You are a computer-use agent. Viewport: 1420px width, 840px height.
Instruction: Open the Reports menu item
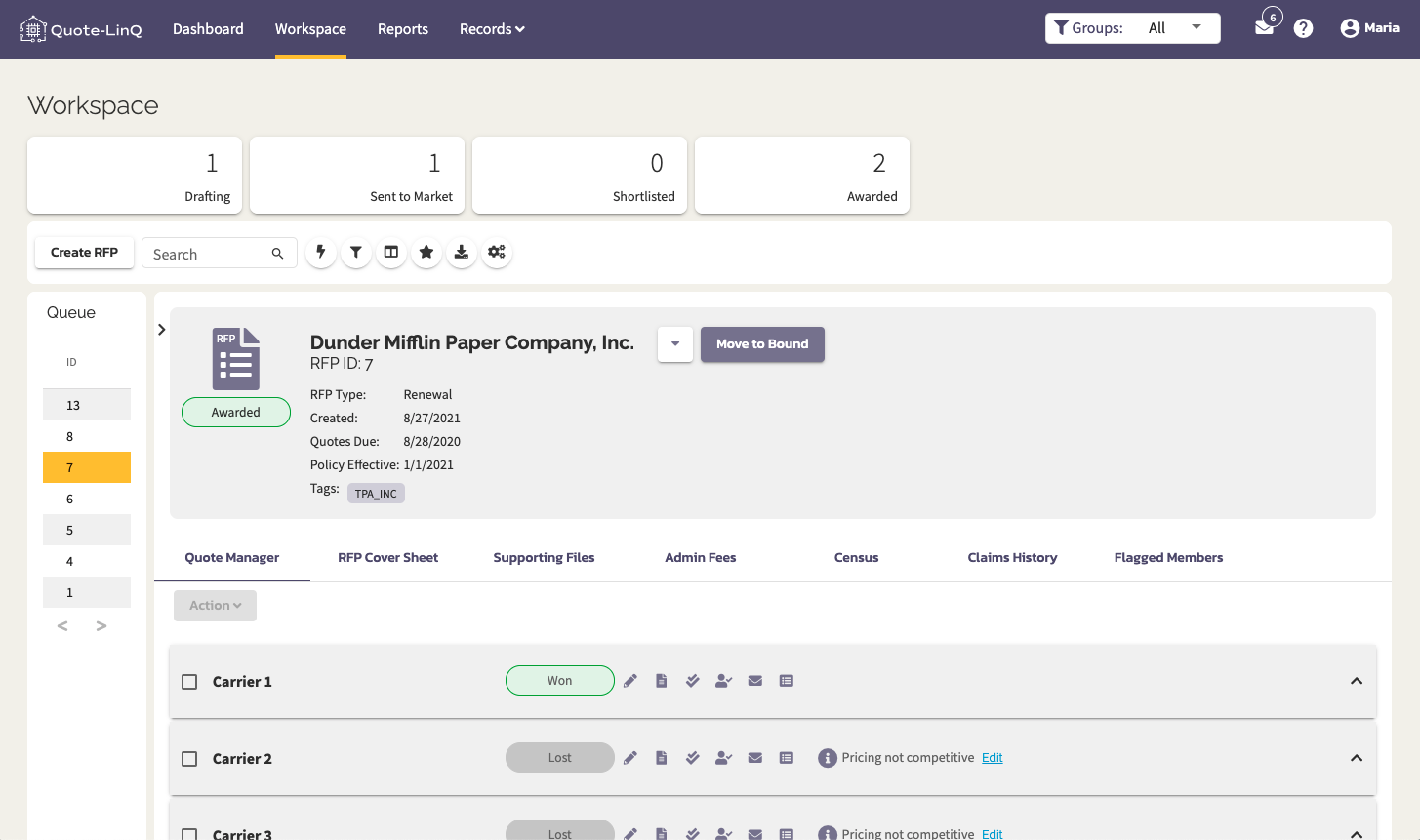point(403,29)
